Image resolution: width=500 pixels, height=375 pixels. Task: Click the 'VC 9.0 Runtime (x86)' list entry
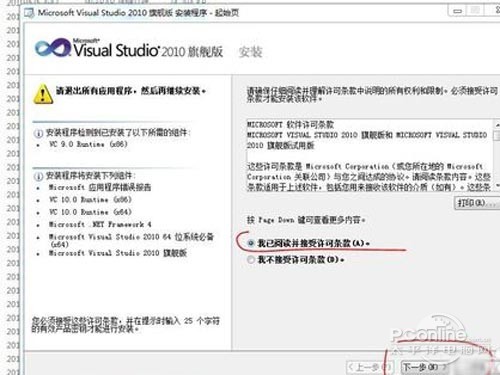click(88, 144)
